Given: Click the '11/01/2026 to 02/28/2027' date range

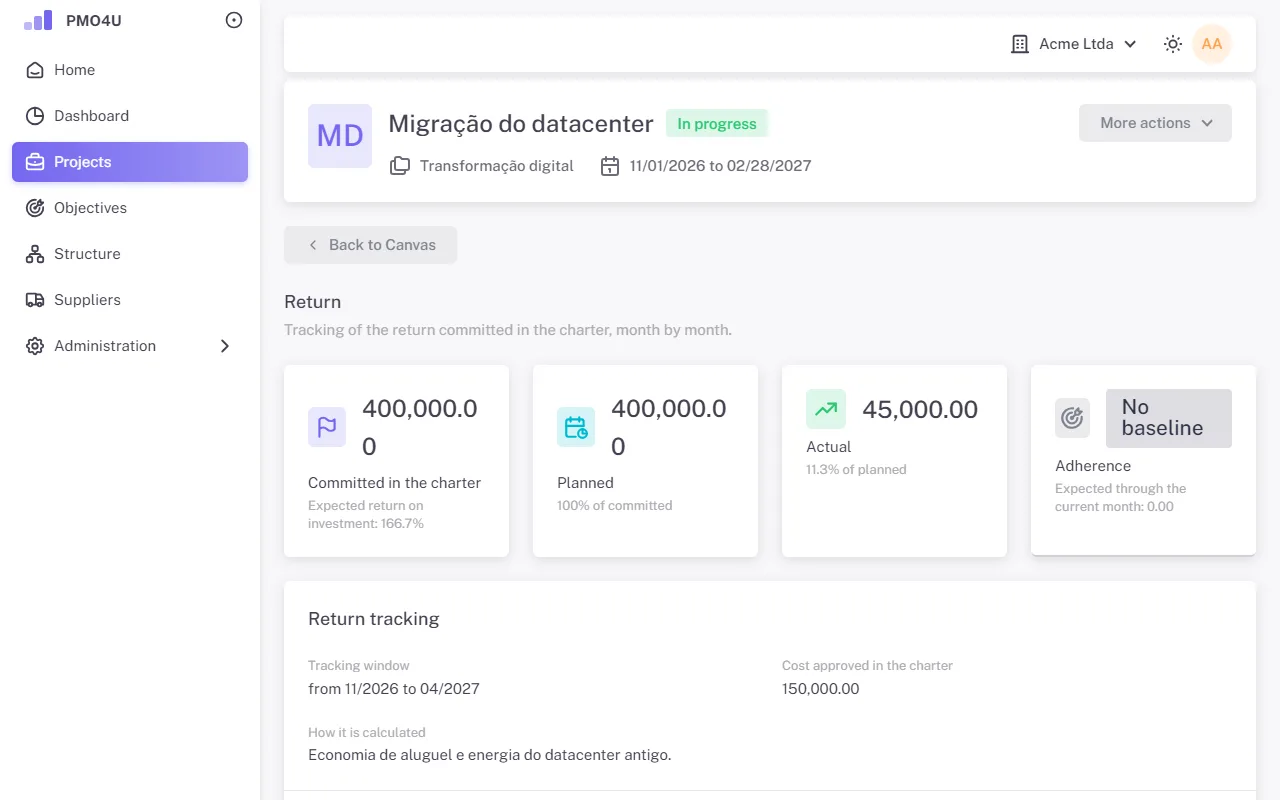Looking at the screenshot, I should 721,166.
